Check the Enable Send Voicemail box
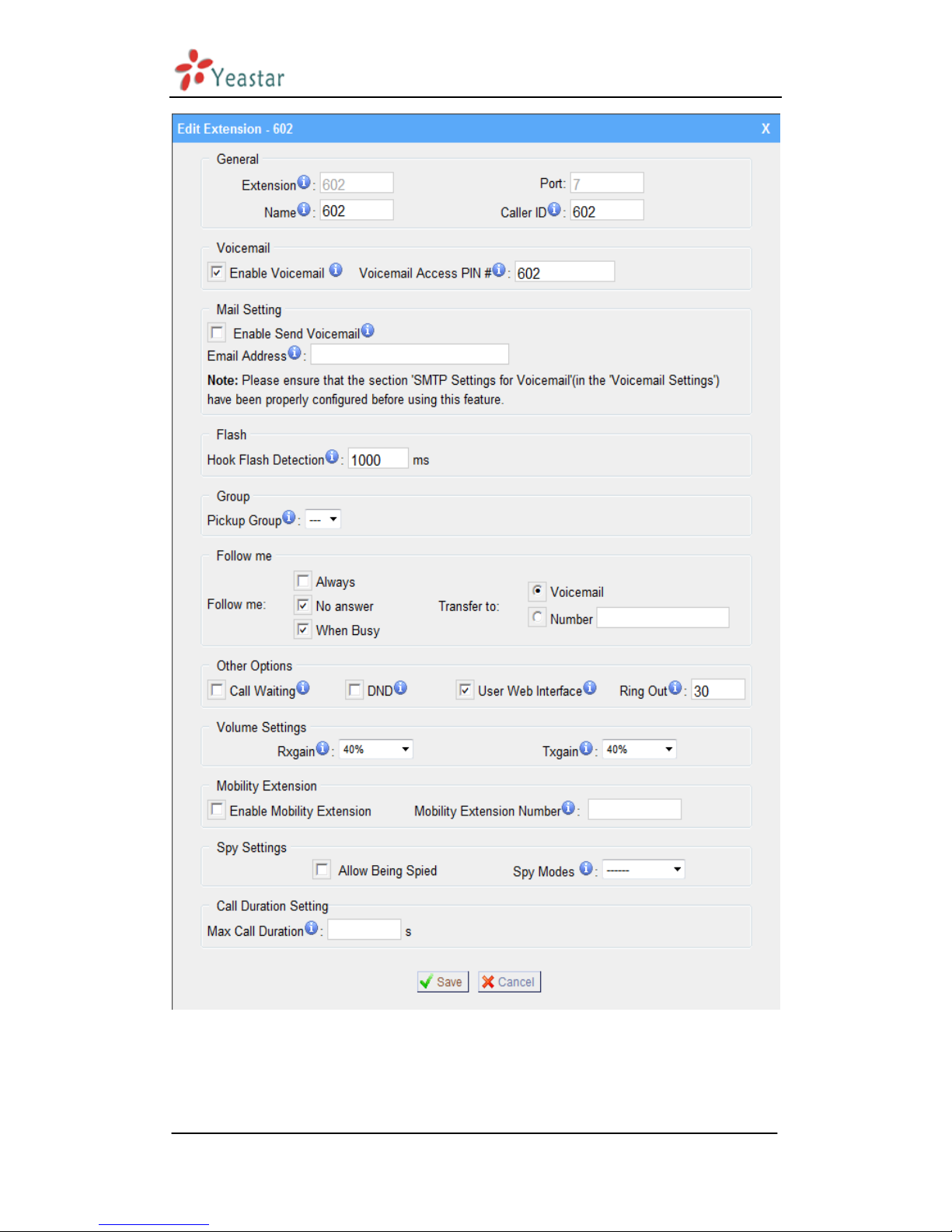The height and width of the screenshot is (1232, 952). point(217,333)
